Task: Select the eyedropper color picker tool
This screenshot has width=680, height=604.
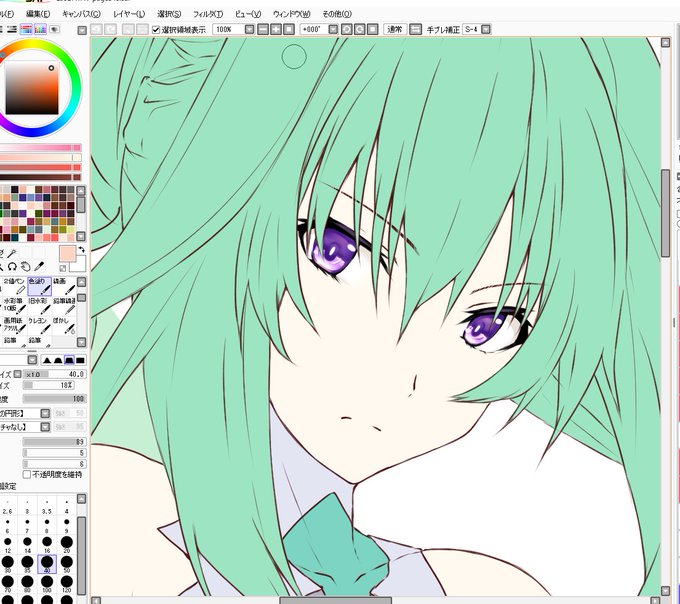Action: pos(39,266)
